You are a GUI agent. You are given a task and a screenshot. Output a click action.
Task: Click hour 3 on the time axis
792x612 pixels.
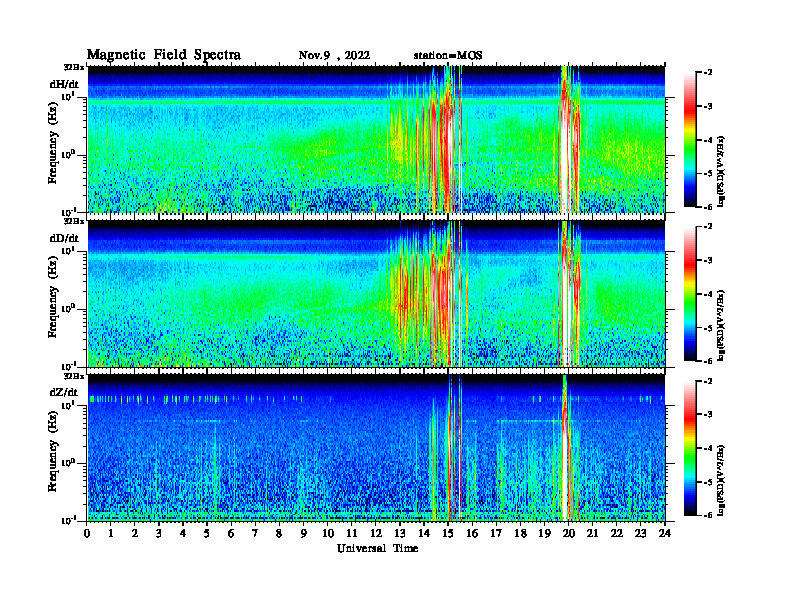click(160, 534)
